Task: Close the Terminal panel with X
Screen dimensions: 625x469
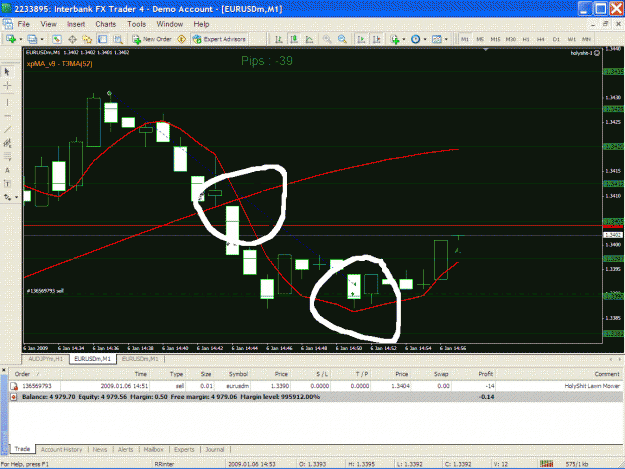Action: point(4,370)
